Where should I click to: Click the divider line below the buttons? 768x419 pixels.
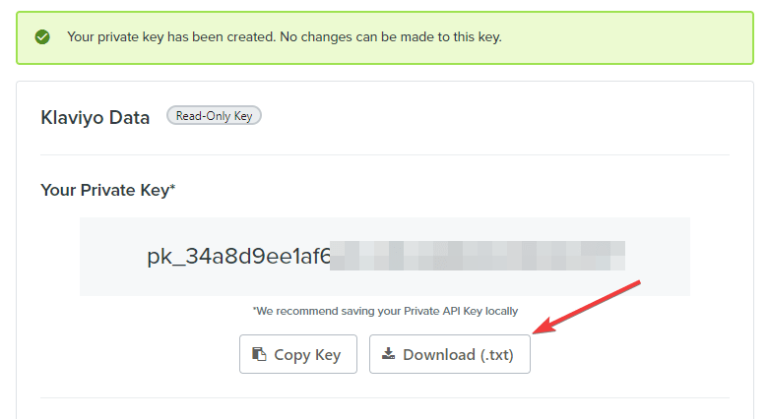point(385,398)
